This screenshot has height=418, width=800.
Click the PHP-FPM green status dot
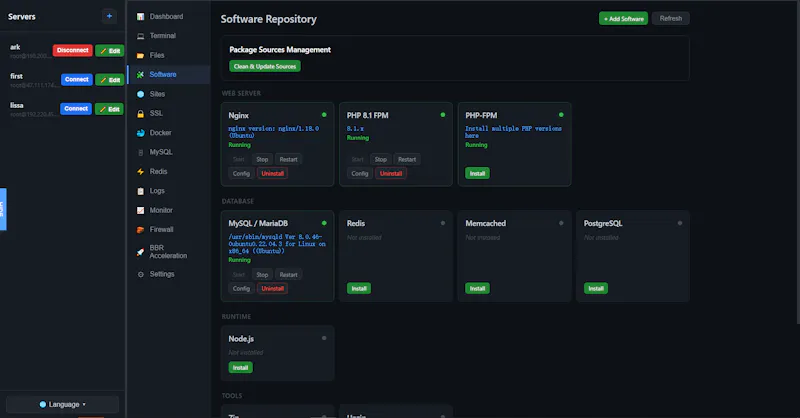click(561, 115)
